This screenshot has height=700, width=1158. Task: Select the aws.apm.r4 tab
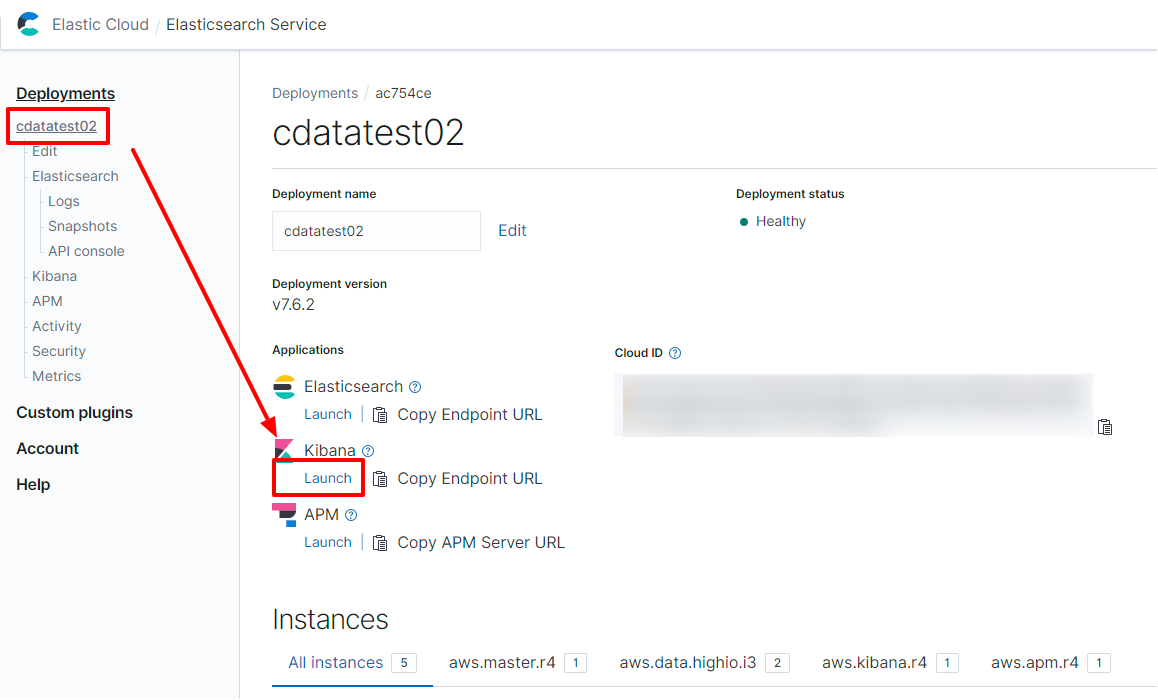(1050, 663)
